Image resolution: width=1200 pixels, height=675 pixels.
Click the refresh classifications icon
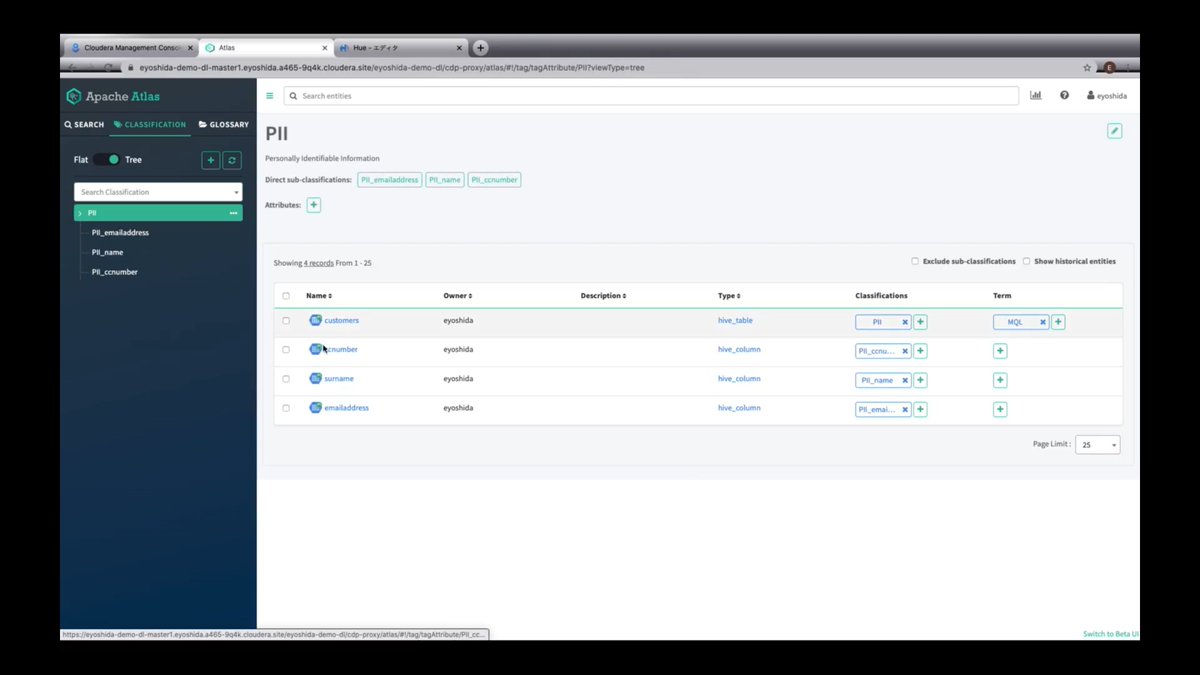232,160
